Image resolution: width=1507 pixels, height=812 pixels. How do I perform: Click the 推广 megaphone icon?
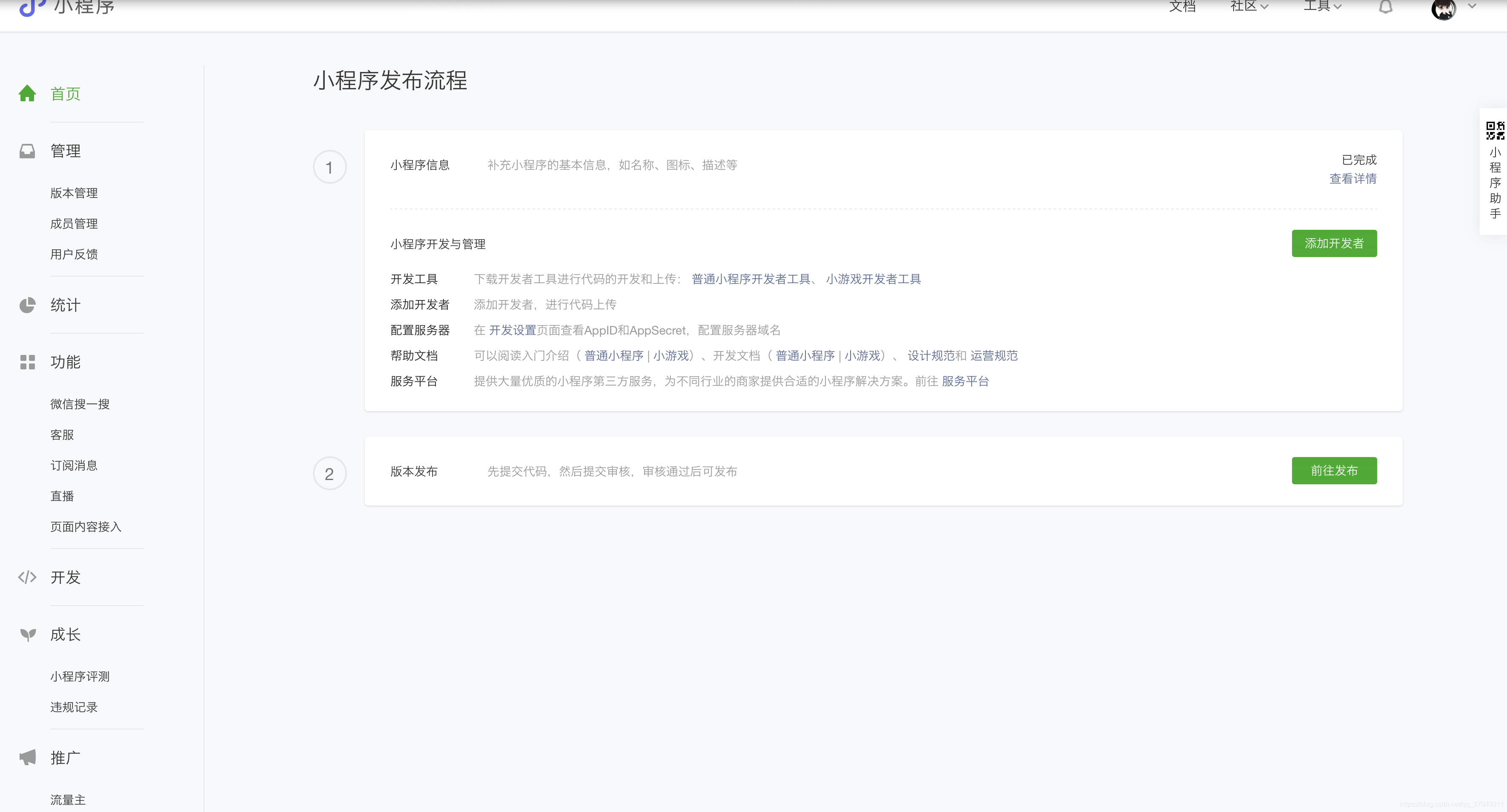27,758
